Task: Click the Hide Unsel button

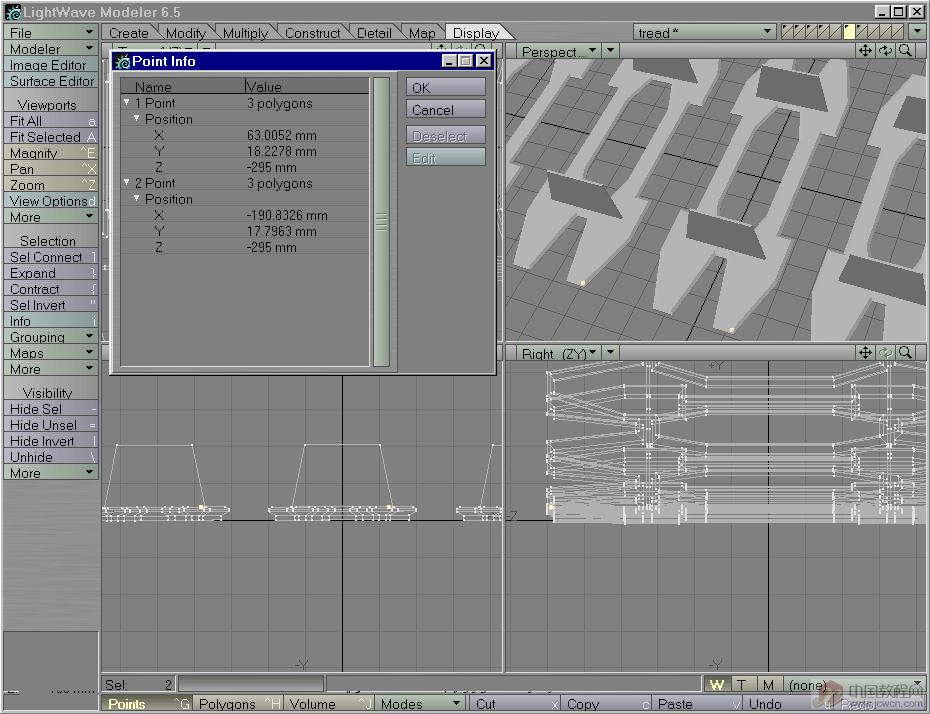Action: coord(51,425)
